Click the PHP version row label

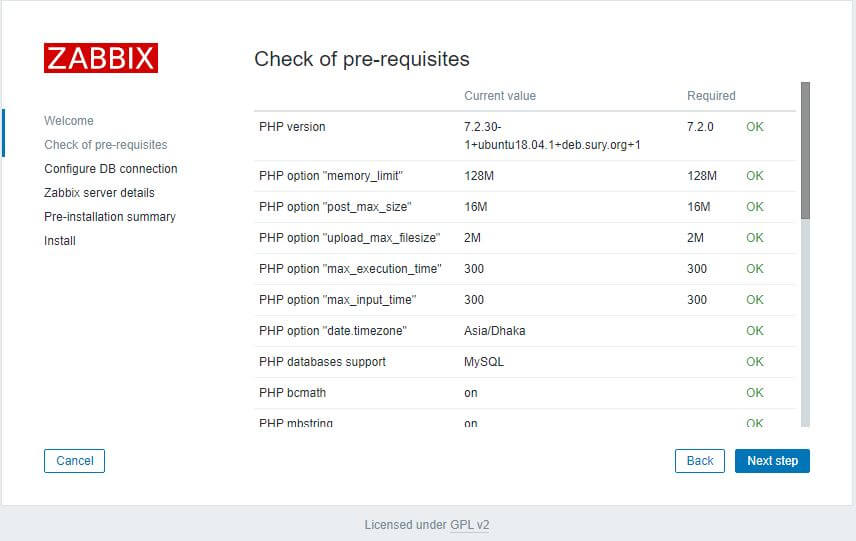[292, 127]
